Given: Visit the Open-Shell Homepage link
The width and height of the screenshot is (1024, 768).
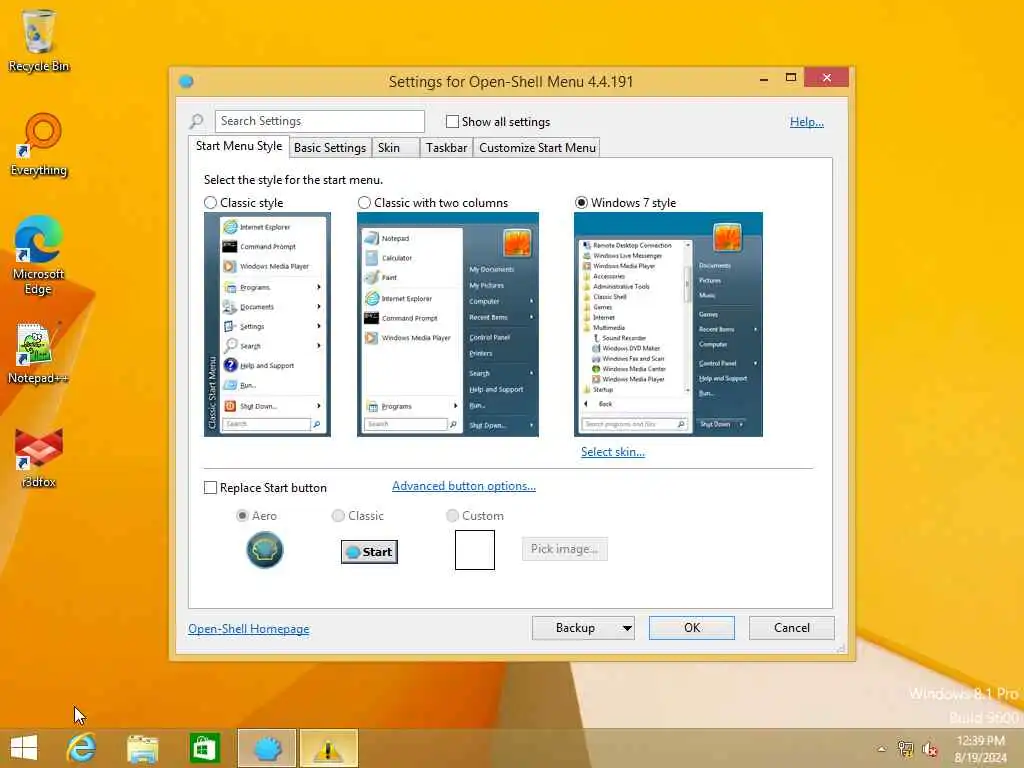Looking at the screenshot, I should [x=249, y=629].
